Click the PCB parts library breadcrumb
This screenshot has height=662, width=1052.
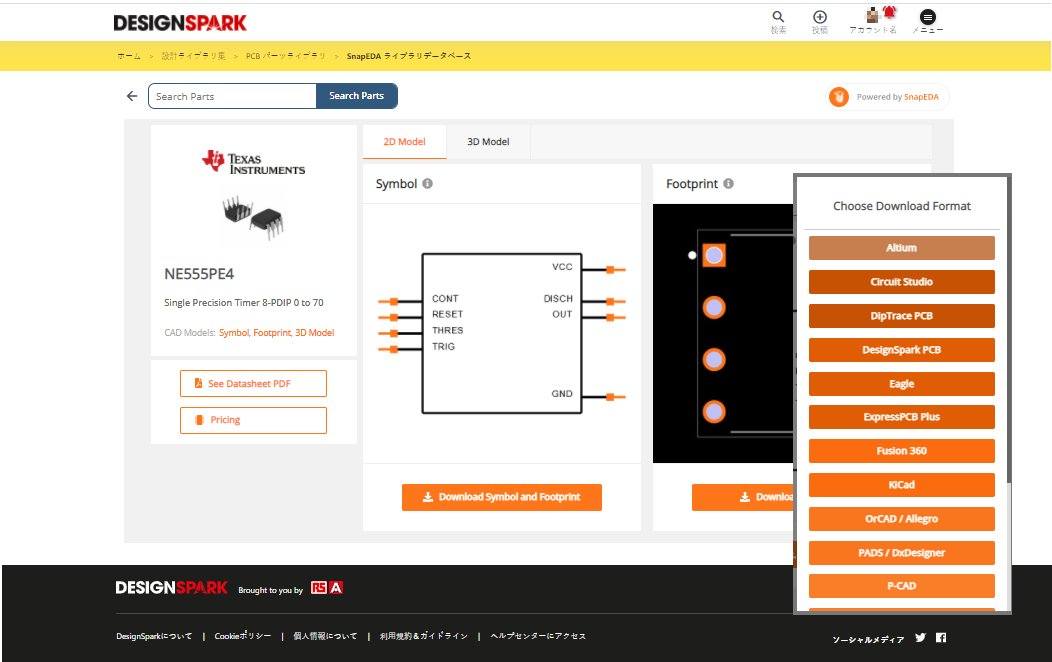pos(285,56)
